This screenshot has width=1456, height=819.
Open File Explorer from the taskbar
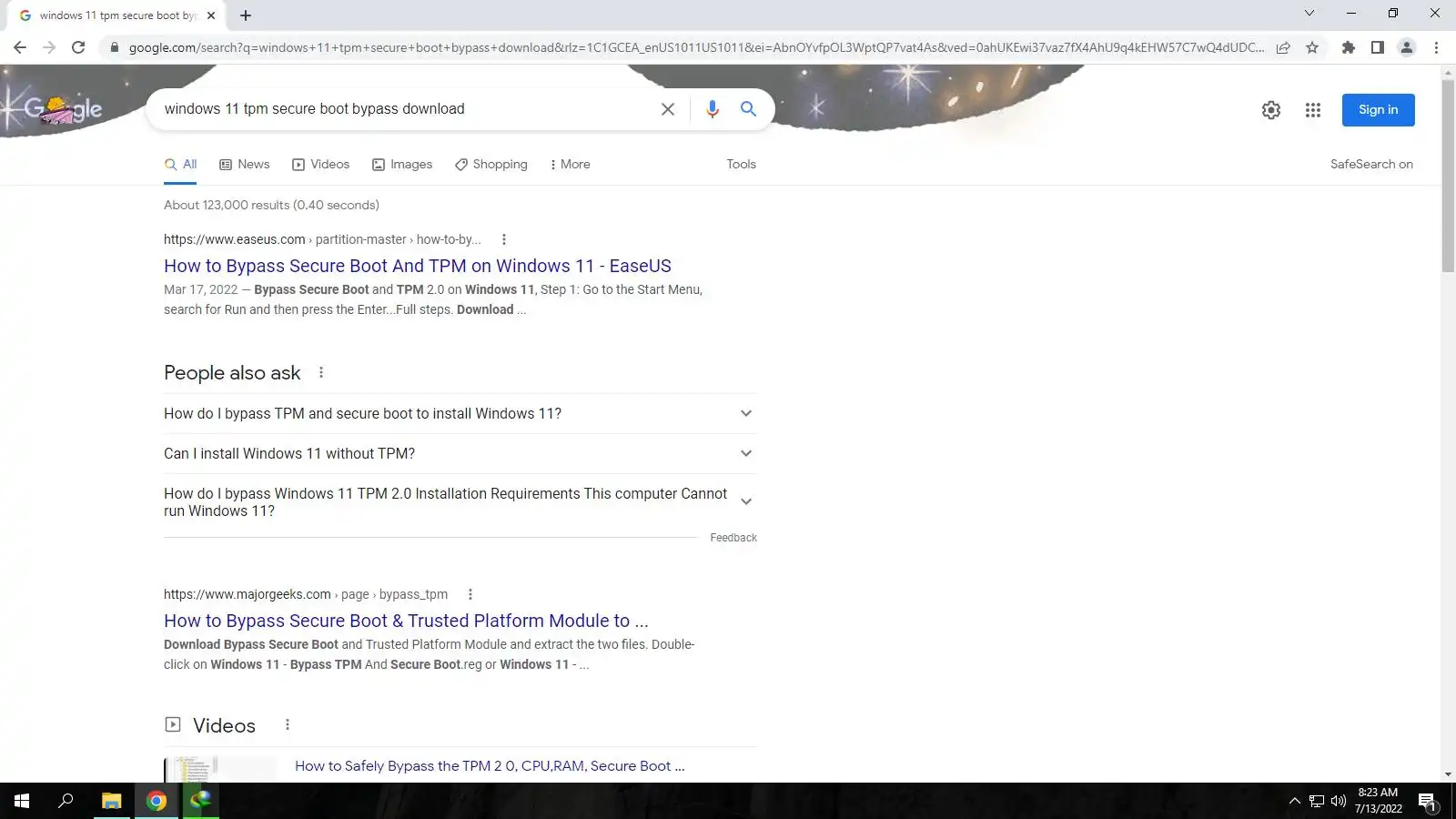111,801
